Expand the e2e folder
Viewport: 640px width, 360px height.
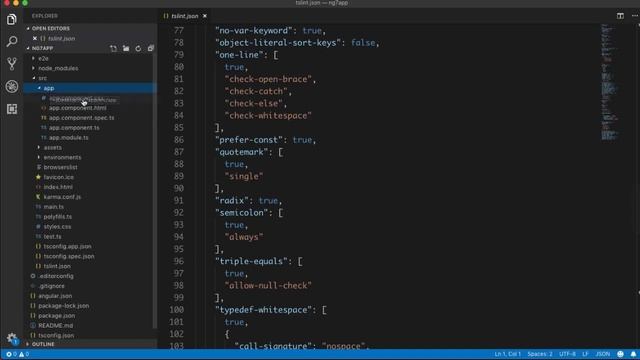click(x=43, y=58)
